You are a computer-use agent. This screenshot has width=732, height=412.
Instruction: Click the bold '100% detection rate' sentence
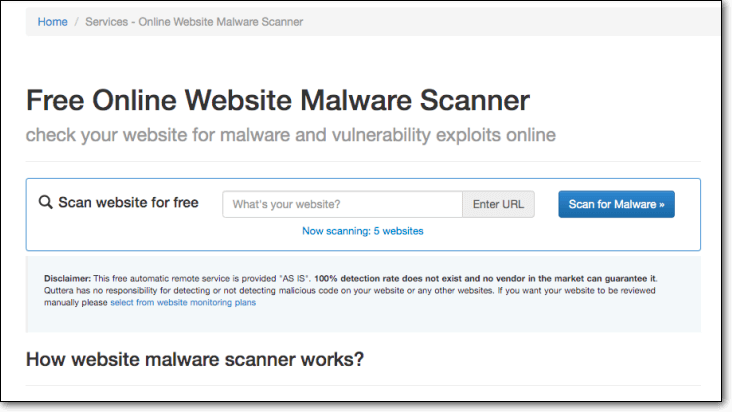[486, 279]
